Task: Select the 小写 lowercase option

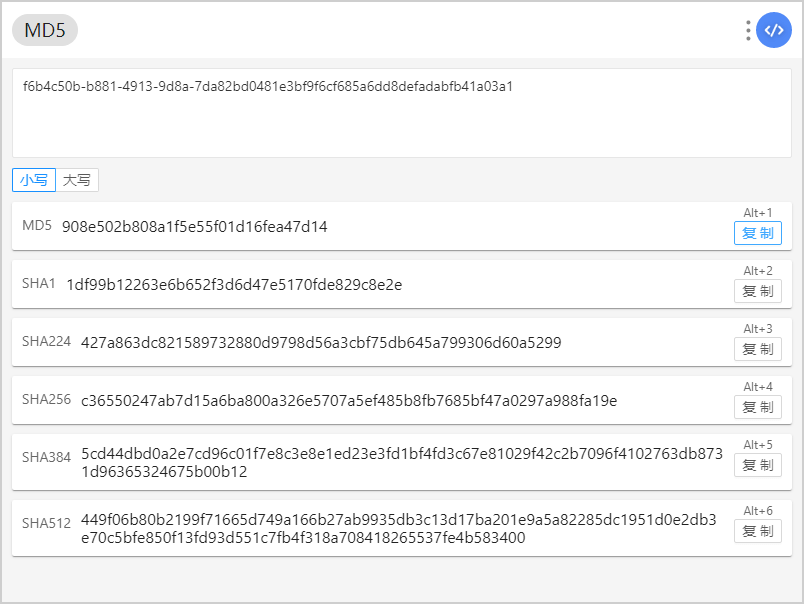Action: 34,180
